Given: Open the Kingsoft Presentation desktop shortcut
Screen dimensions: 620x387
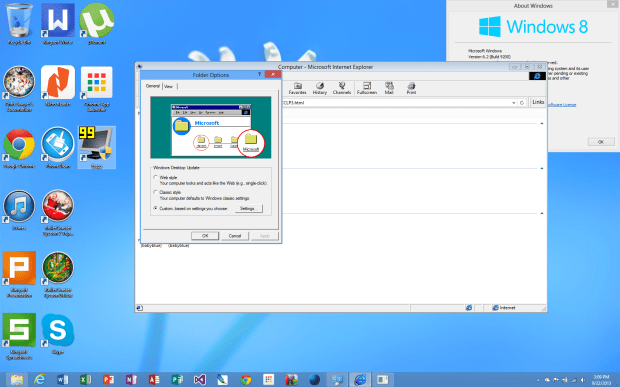Looking at the screenshot, I should [19, 274].
